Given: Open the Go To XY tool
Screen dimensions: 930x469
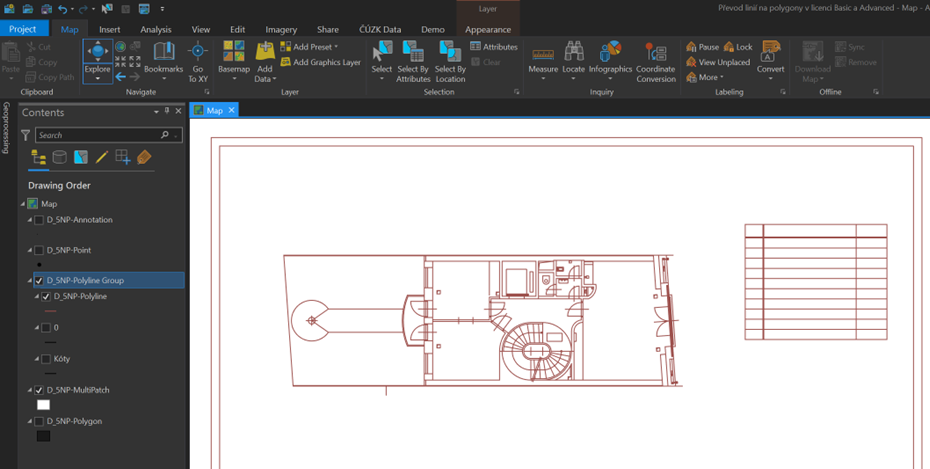Looking at the screenshot, I should [x=198, y=62].
